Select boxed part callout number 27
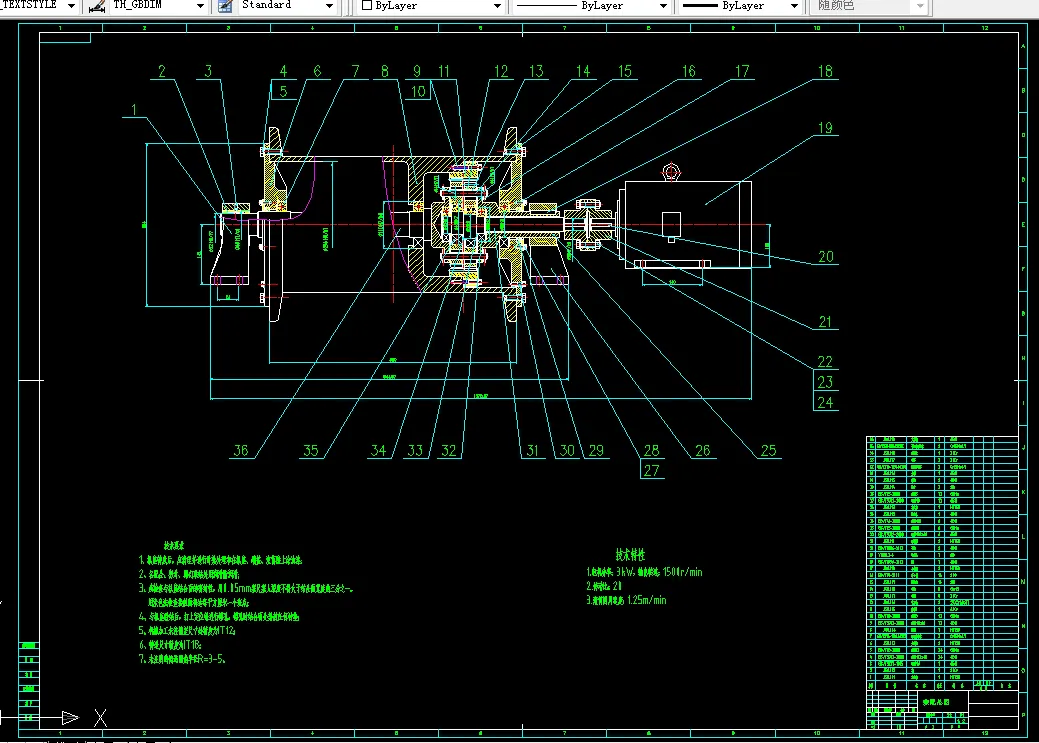 click(x=651, y=471)
